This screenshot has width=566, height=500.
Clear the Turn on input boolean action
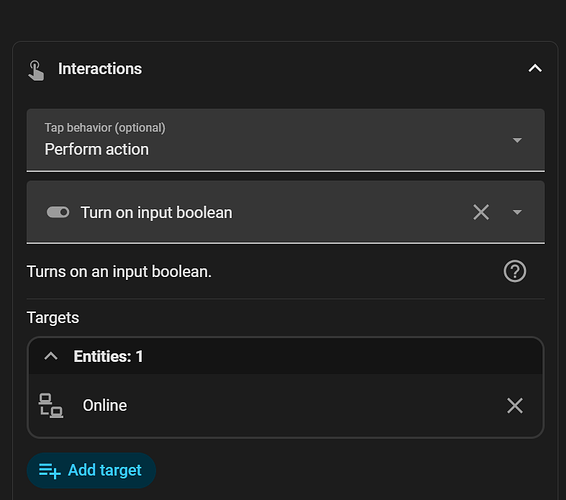(481, 212)
